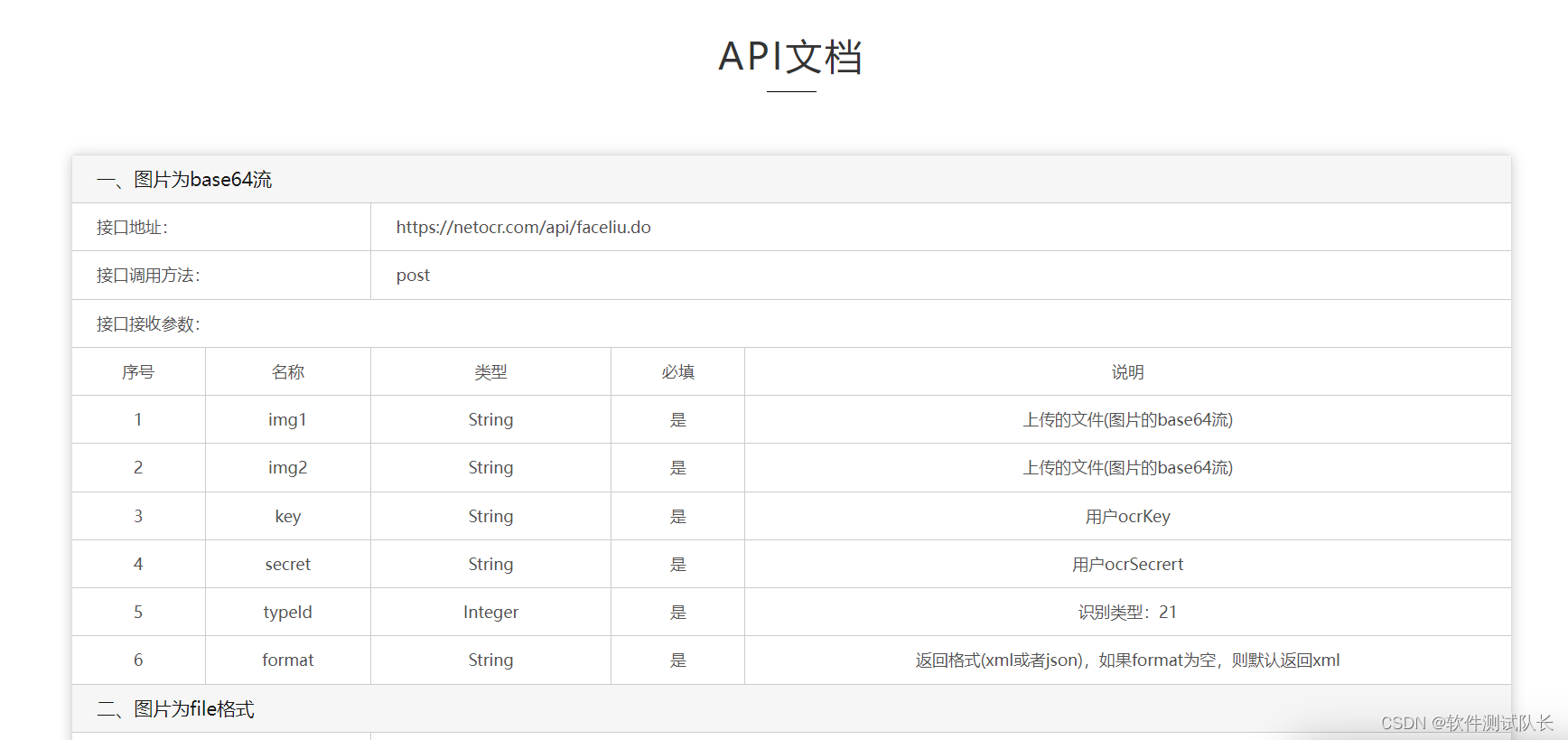This screenshot has width=1568, height=740.
Task: Click the 用户ocrKey description cell
Action: click(1127, 516)
